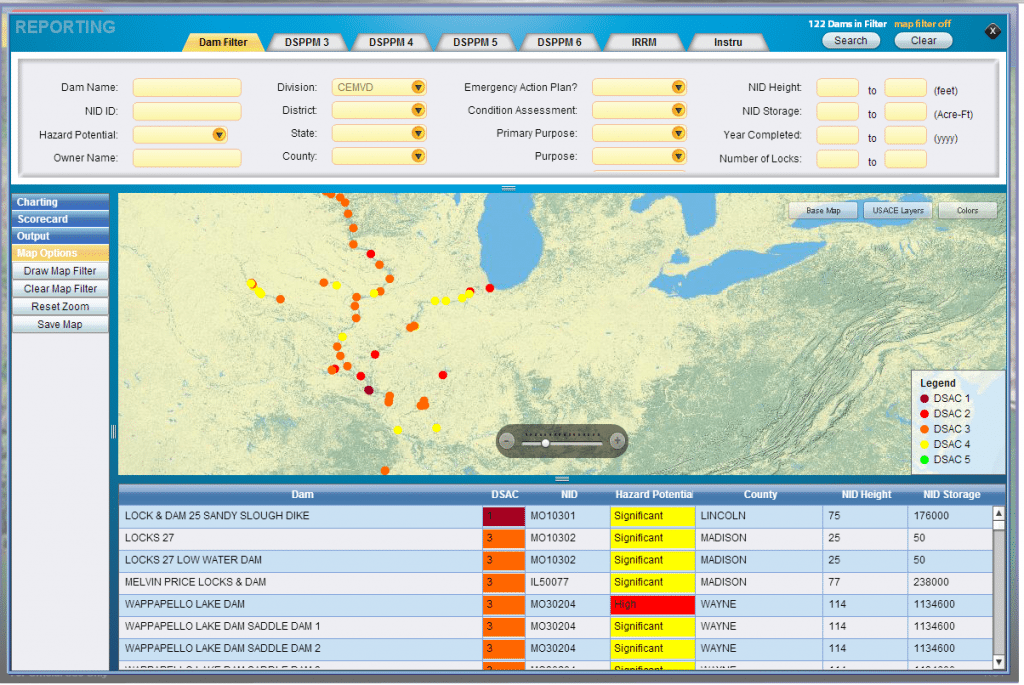Expand the Hazard Potential dropdown
This screenshot has width=1024, height=685.
point(218,134)
